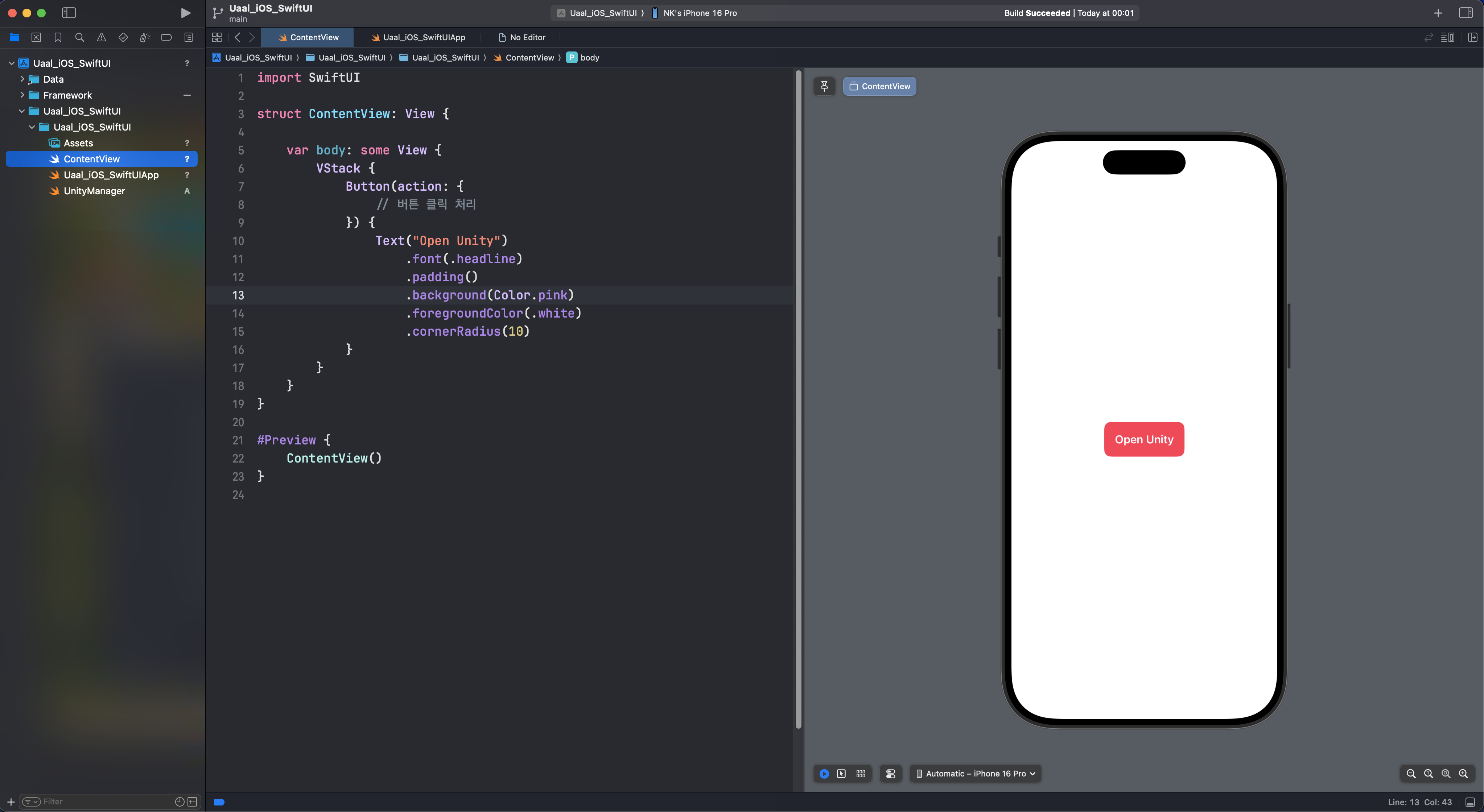Click the pin preview icon
This screenshot has height=812, width=1484.
click(x=824, y=86)
